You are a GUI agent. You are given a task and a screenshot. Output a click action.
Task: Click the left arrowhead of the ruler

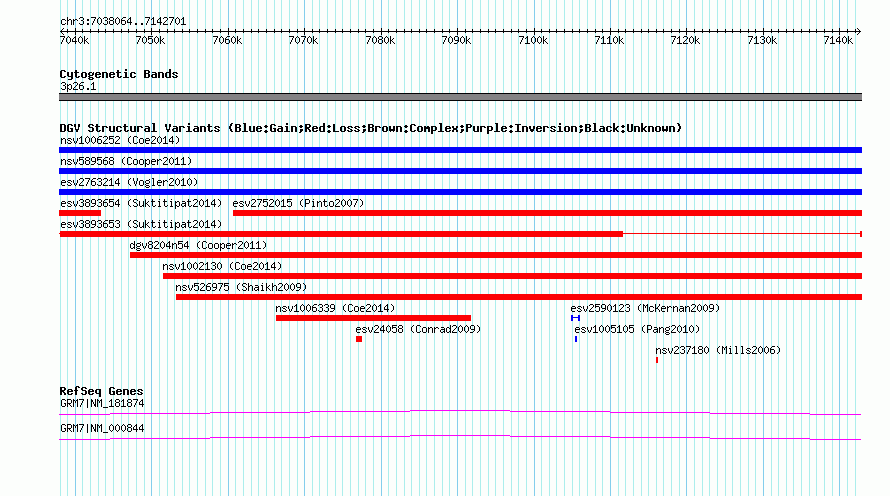coord(62,32)
